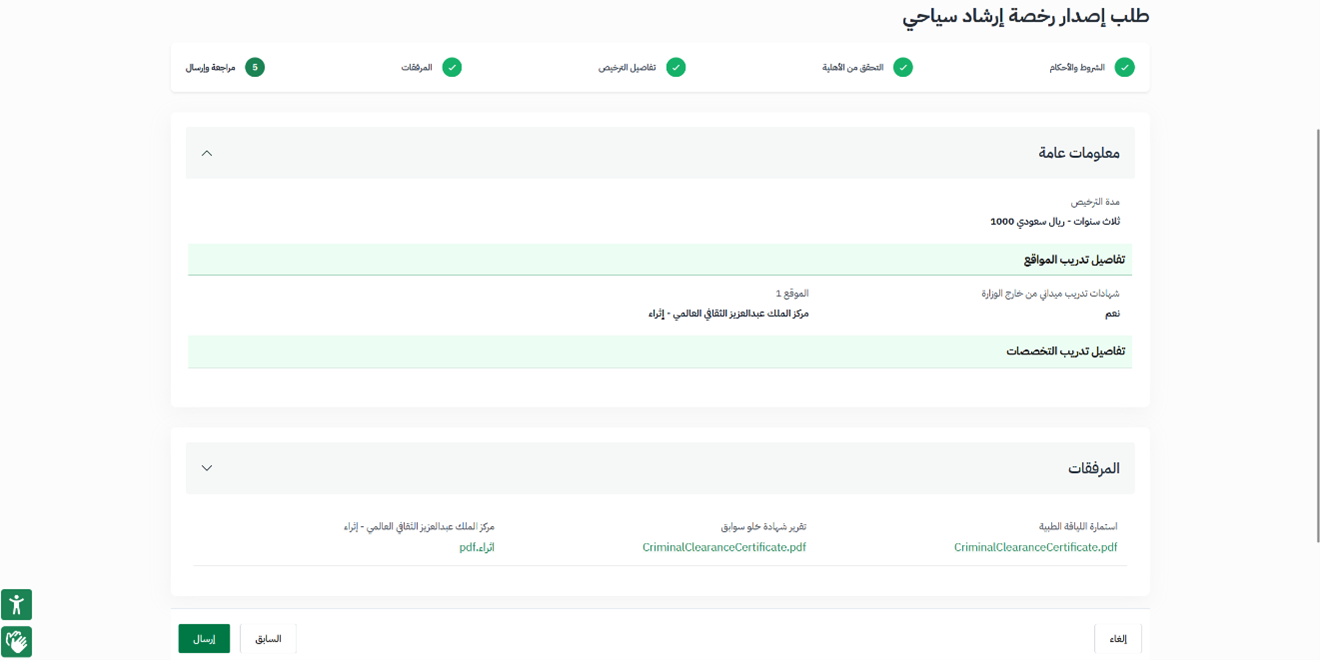Toggle the المرفقات section chevron

click(207, 468)
